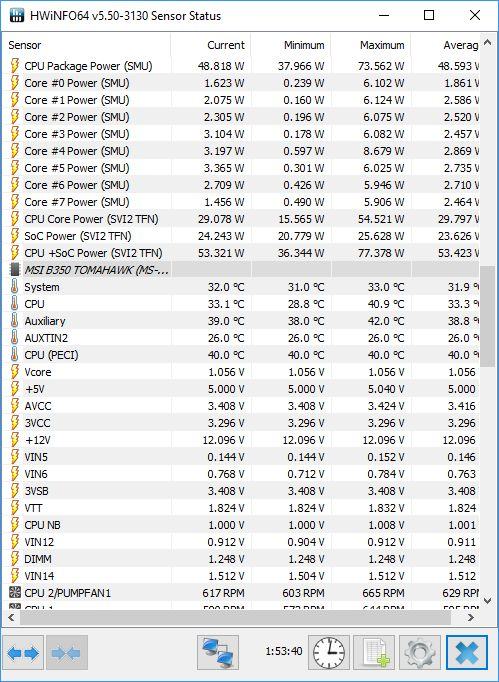499x682 pixels.
Task: Click the horizontal scrollbar right arrow
Action: click(471, 617)
